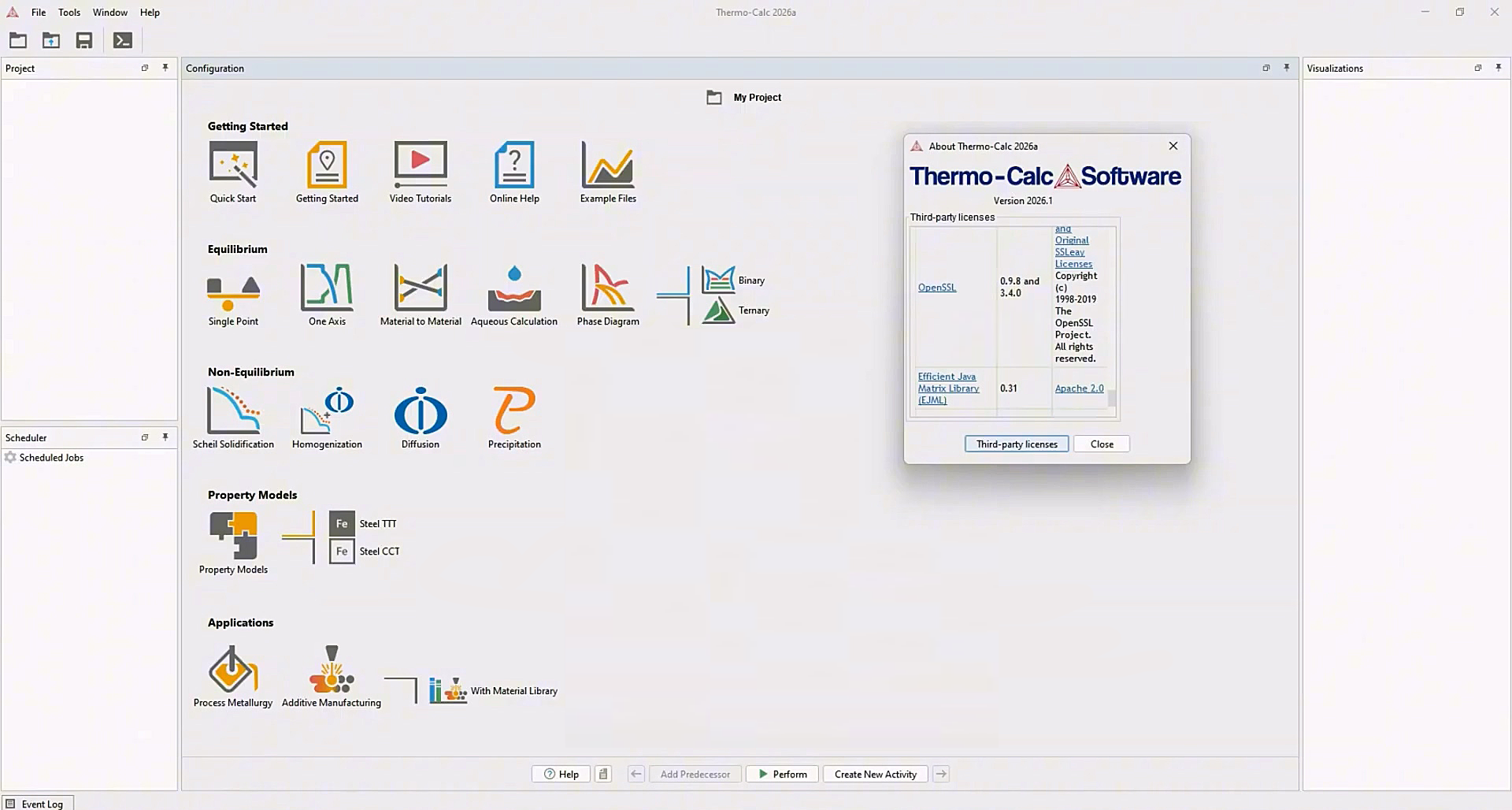Click Create New Activity button
This screenshot has height=810, width=1512.
click(x=875, y=774)
